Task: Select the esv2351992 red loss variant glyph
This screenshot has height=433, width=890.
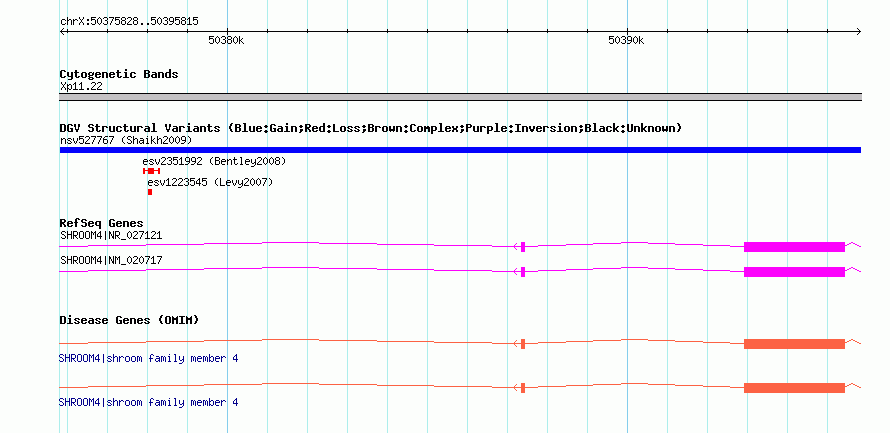Action: 152,171
